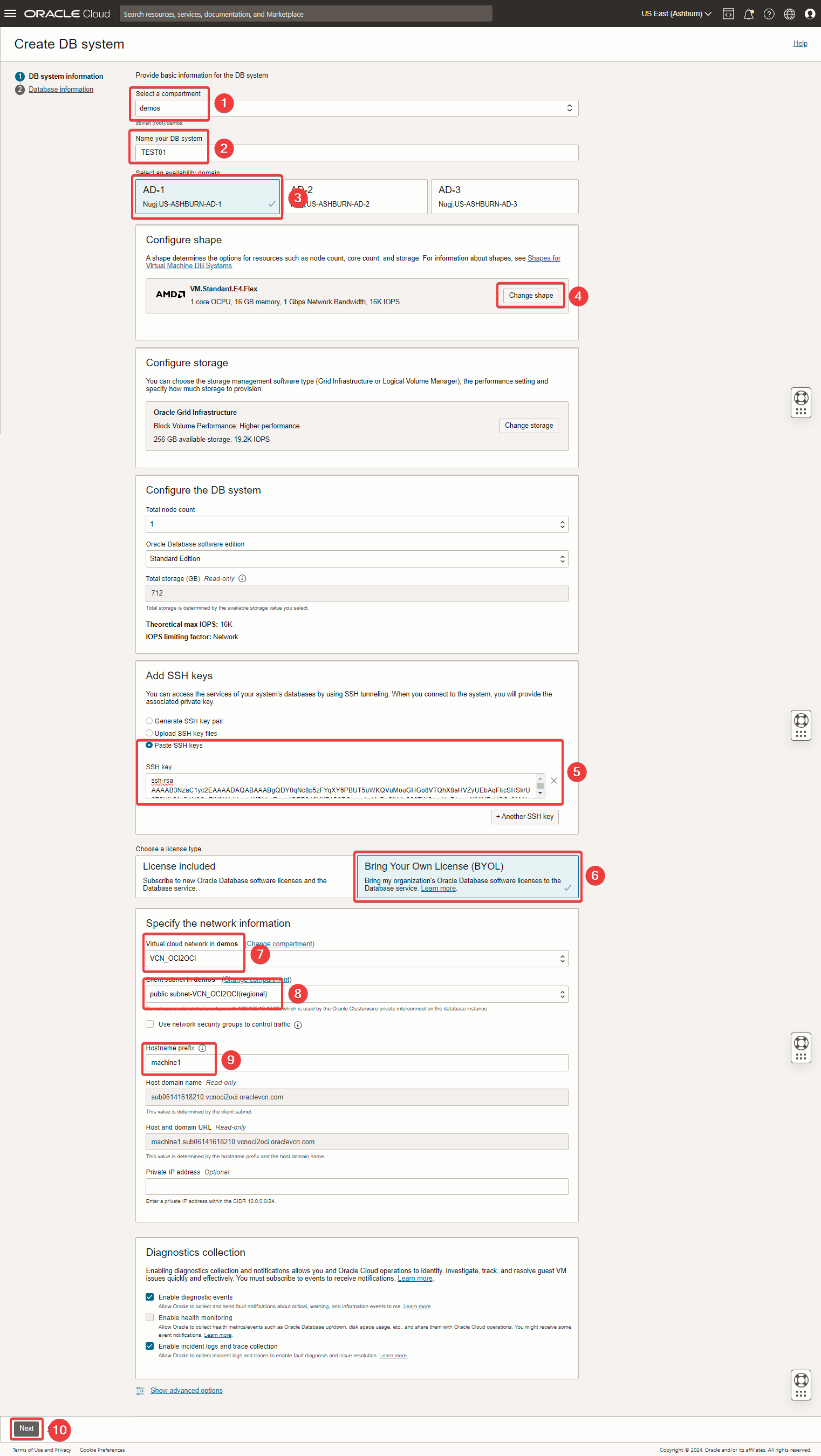This screenshot has width=821, height=1456.
Task: Open the help question mark icon
Action: [x=769, y=13]
